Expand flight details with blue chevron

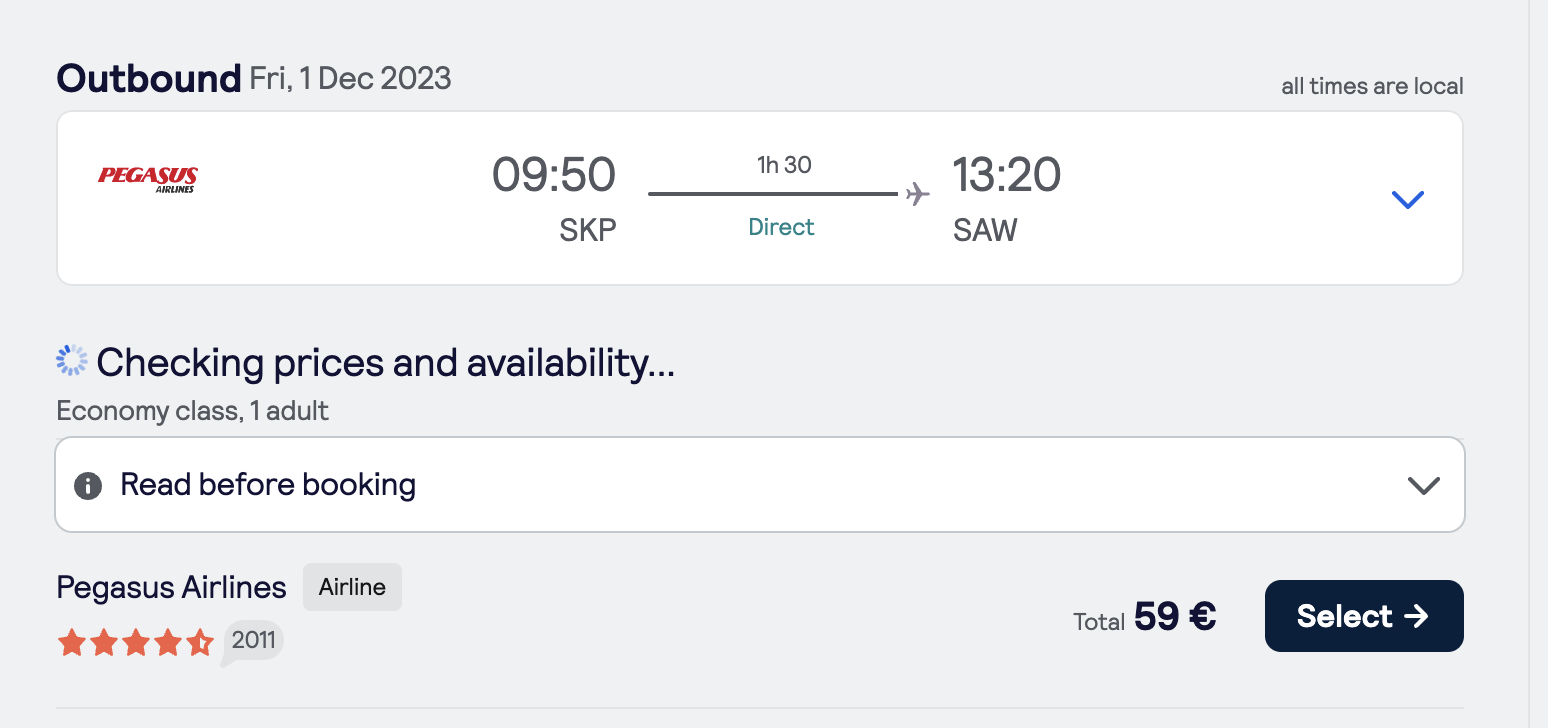[1407, 199]
